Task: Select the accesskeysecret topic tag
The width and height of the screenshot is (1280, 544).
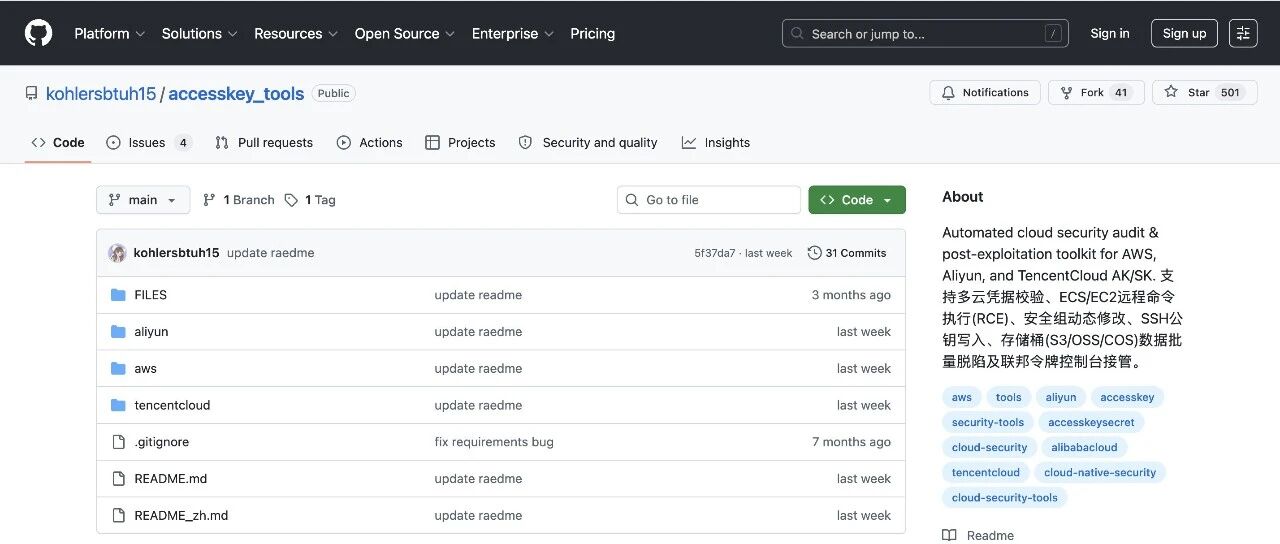Action: click(x=1091, y=422)
